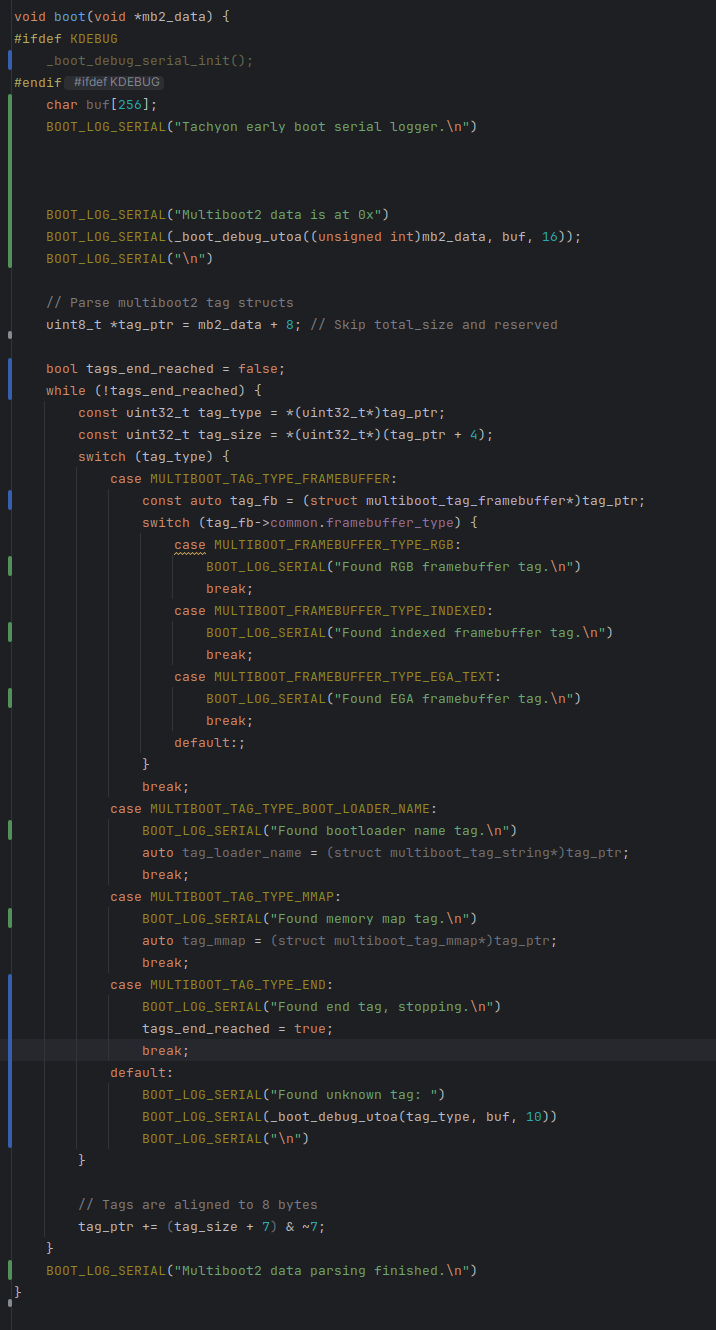Click the "MULTIBOOT_FRAMEBUFFER_TYPE_EGA_TEXT" constant
The height and width of the screenshot is (1330, 716).
pos(354,676)
